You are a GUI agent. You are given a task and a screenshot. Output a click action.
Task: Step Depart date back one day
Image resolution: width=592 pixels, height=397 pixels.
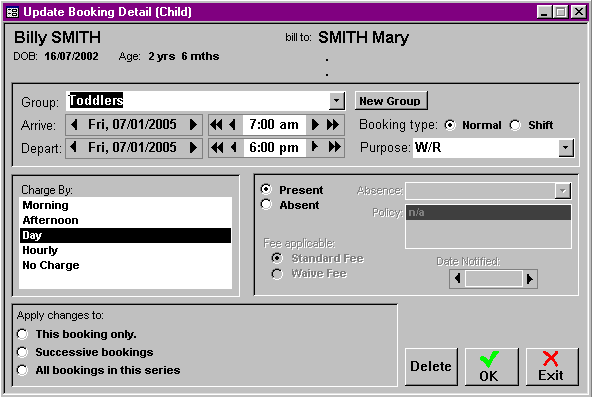[74, 148]
